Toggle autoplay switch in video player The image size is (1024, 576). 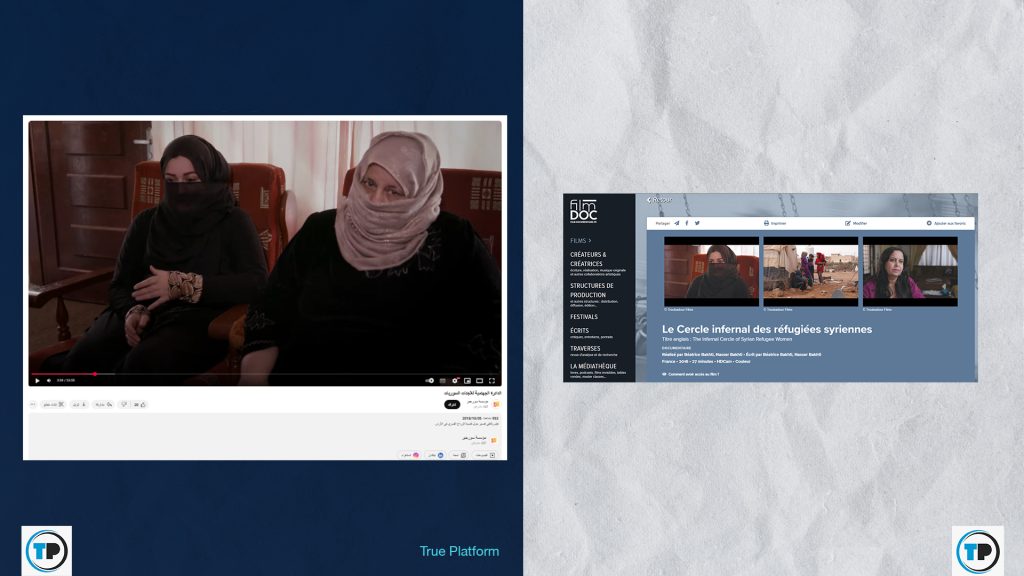pyautogui.click(x=430, y=380)
